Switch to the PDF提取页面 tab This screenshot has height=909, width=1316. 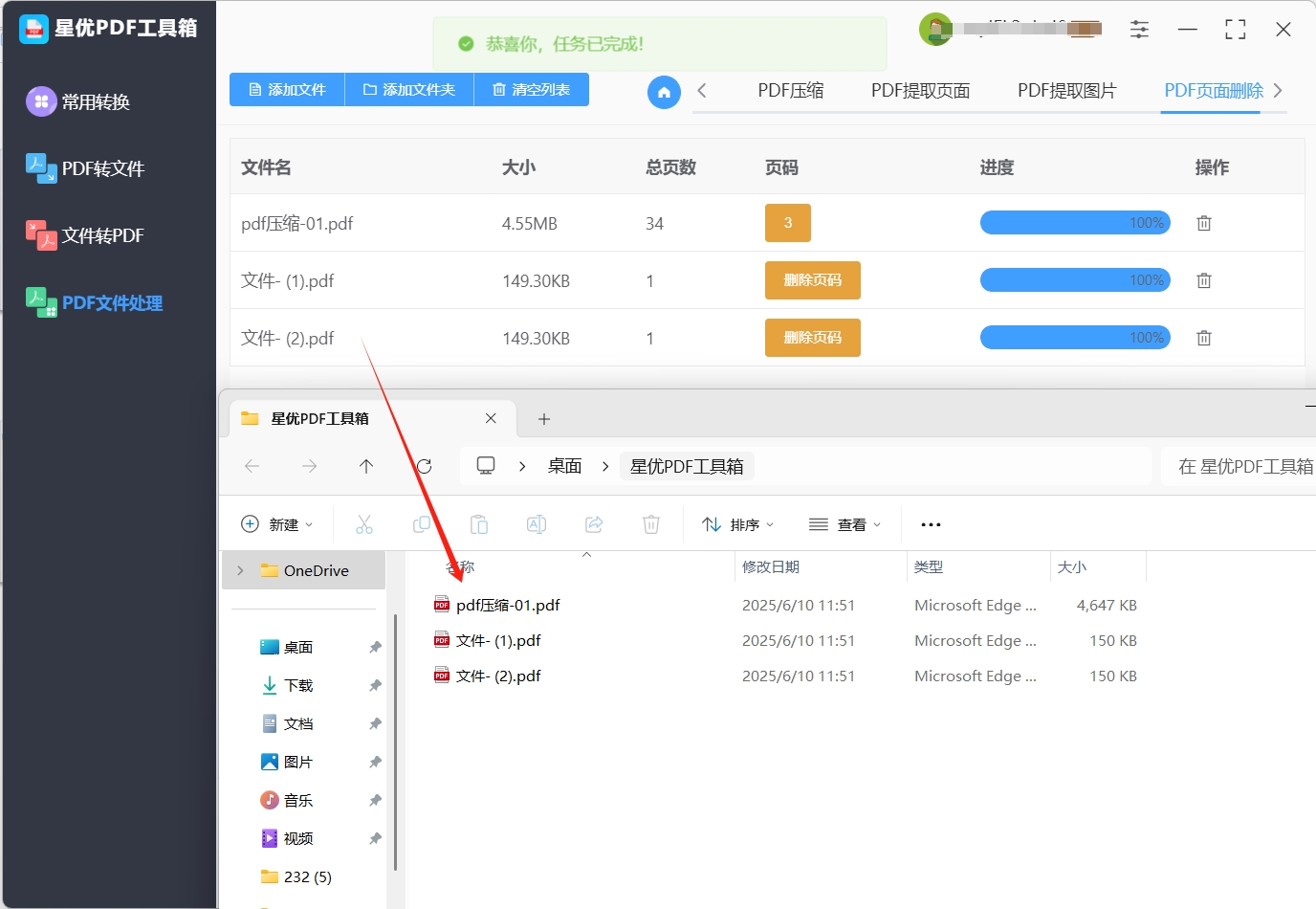920,91
